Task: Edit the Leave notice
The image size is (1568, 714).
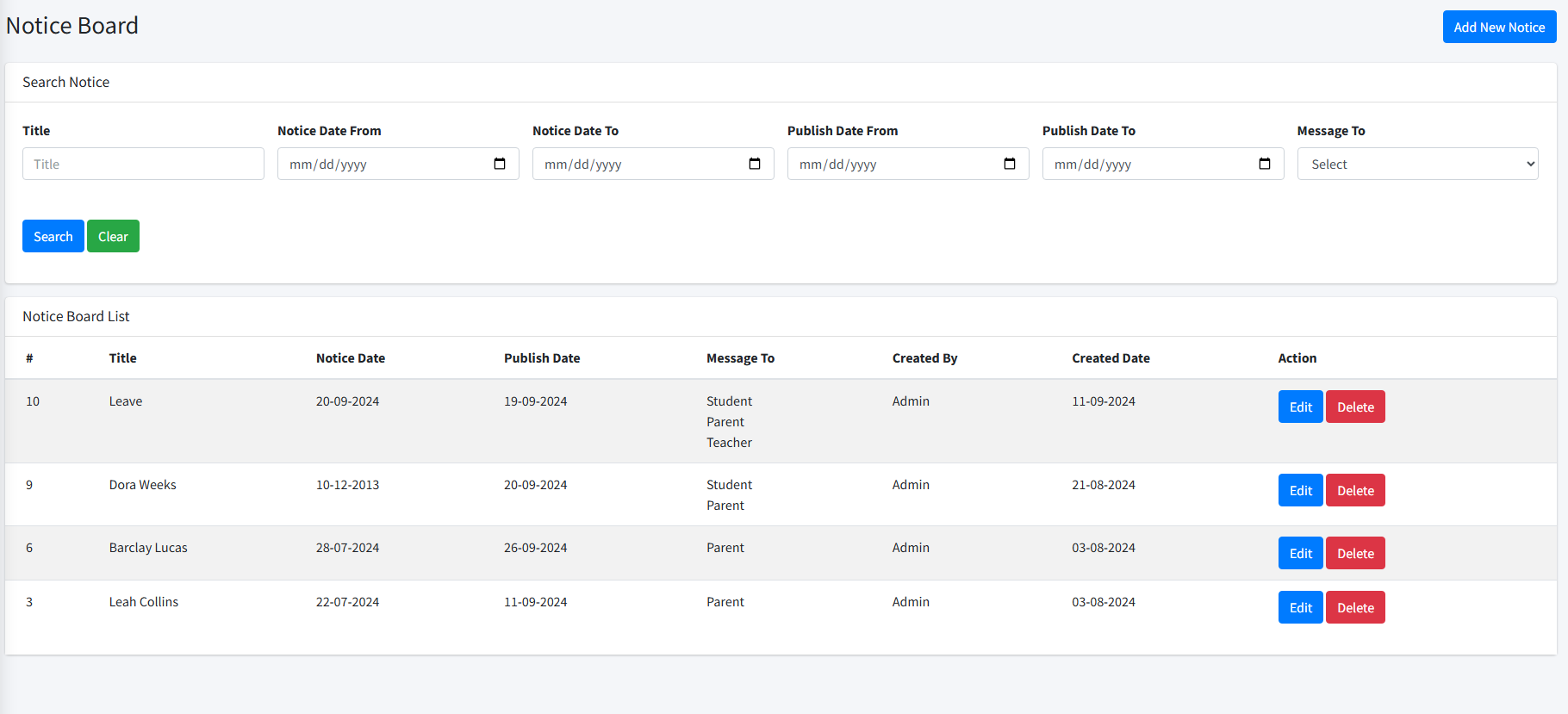Action: [1300, 407]
